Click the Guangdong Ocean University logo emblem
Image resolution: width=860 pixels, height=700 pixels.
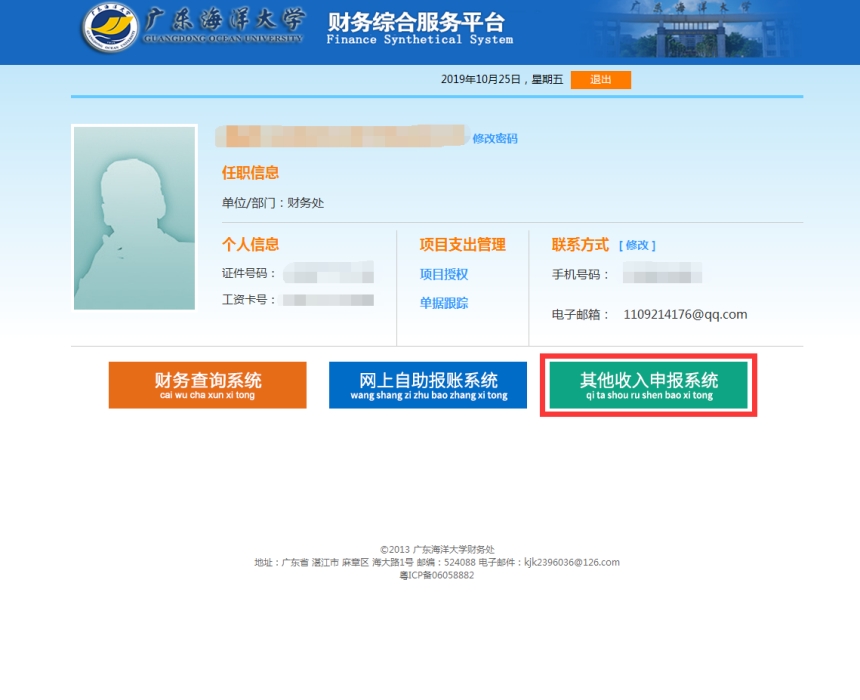coord(111,30)
